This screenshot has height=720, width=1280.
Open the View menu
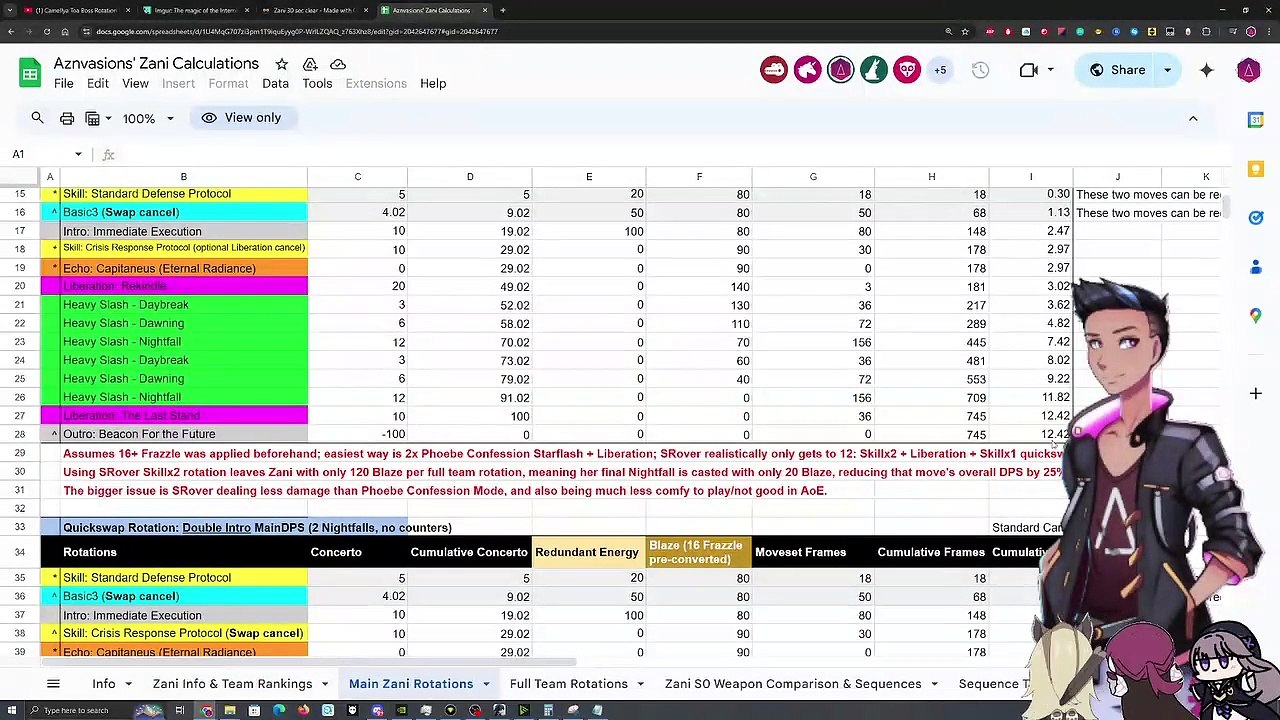(x=135, y=84)
